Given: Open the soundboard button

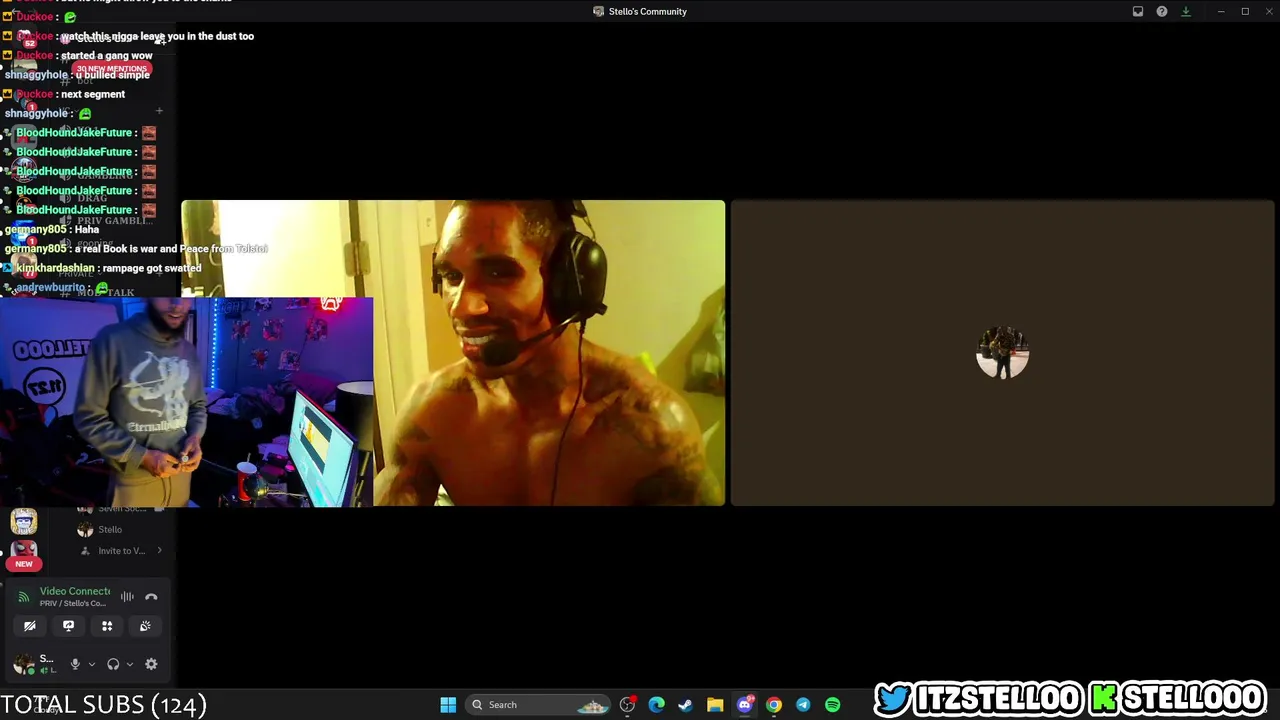Looking at the screenshot, I should (145, 626).
